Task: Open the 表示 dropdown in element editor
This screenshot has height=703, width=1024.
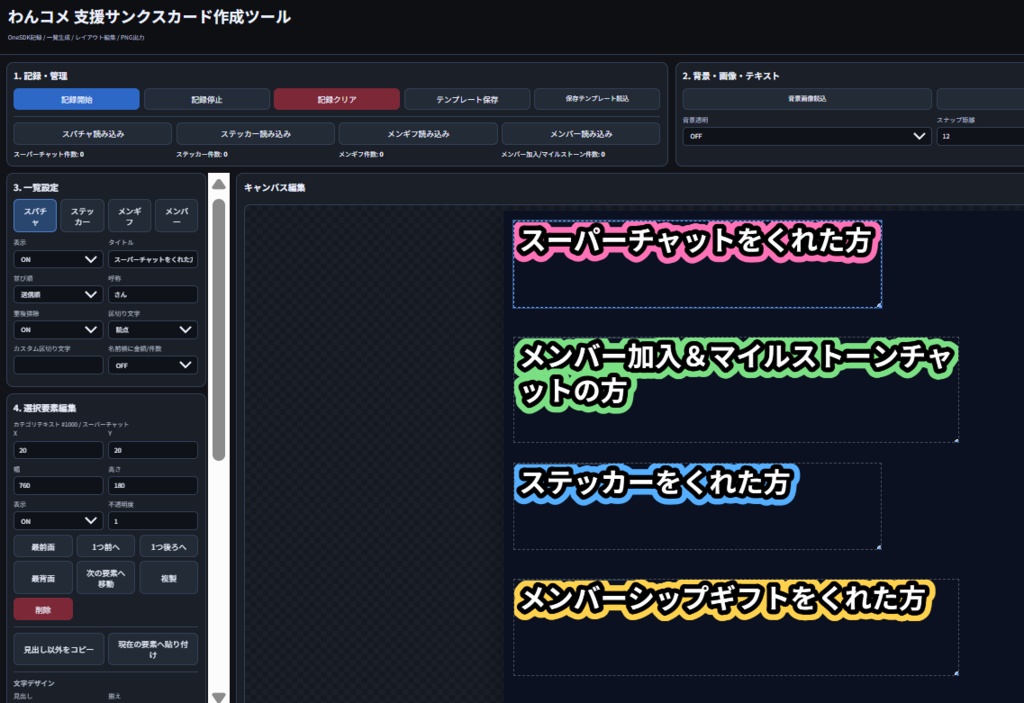Action: tap(58, 521)
